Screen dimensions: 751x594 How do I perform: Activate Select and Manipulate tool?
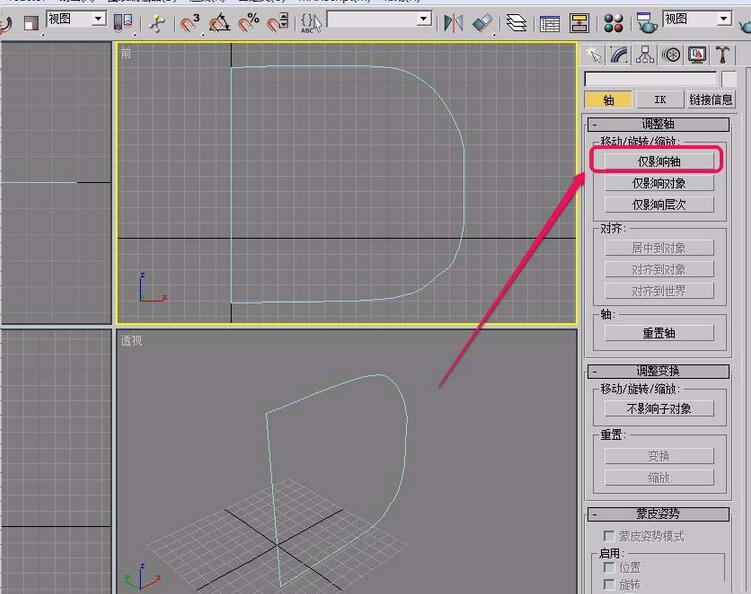click(x=157, y=23)
